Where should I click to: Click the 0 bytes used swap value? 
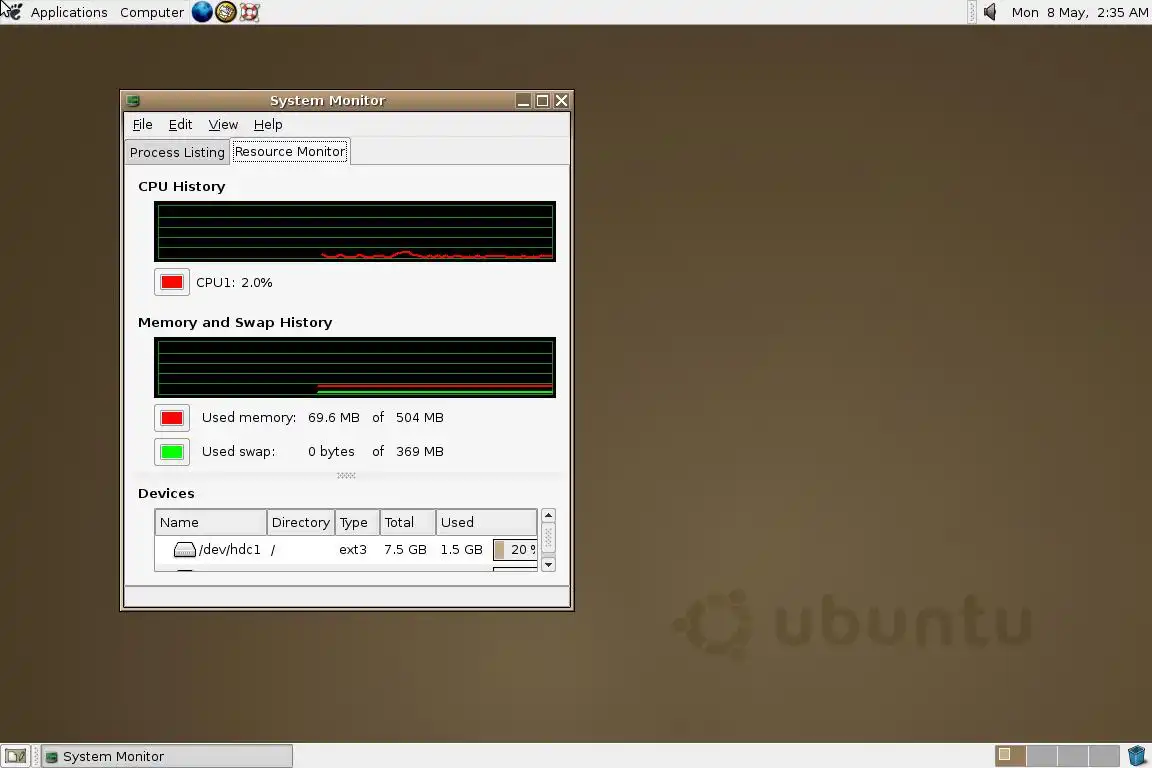pos(331,451)
